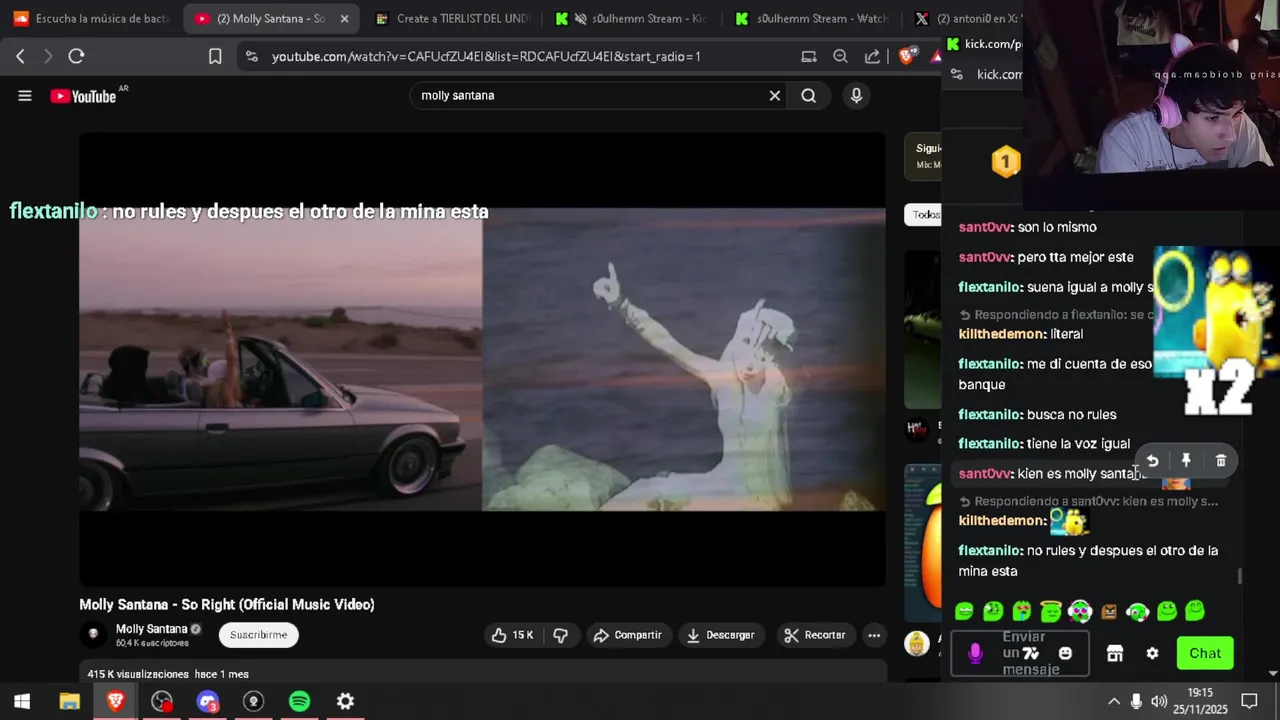This screenshot has height=720, width=1280.
Task: Click the YouTube search magnifier button
Action: [809, 96]
